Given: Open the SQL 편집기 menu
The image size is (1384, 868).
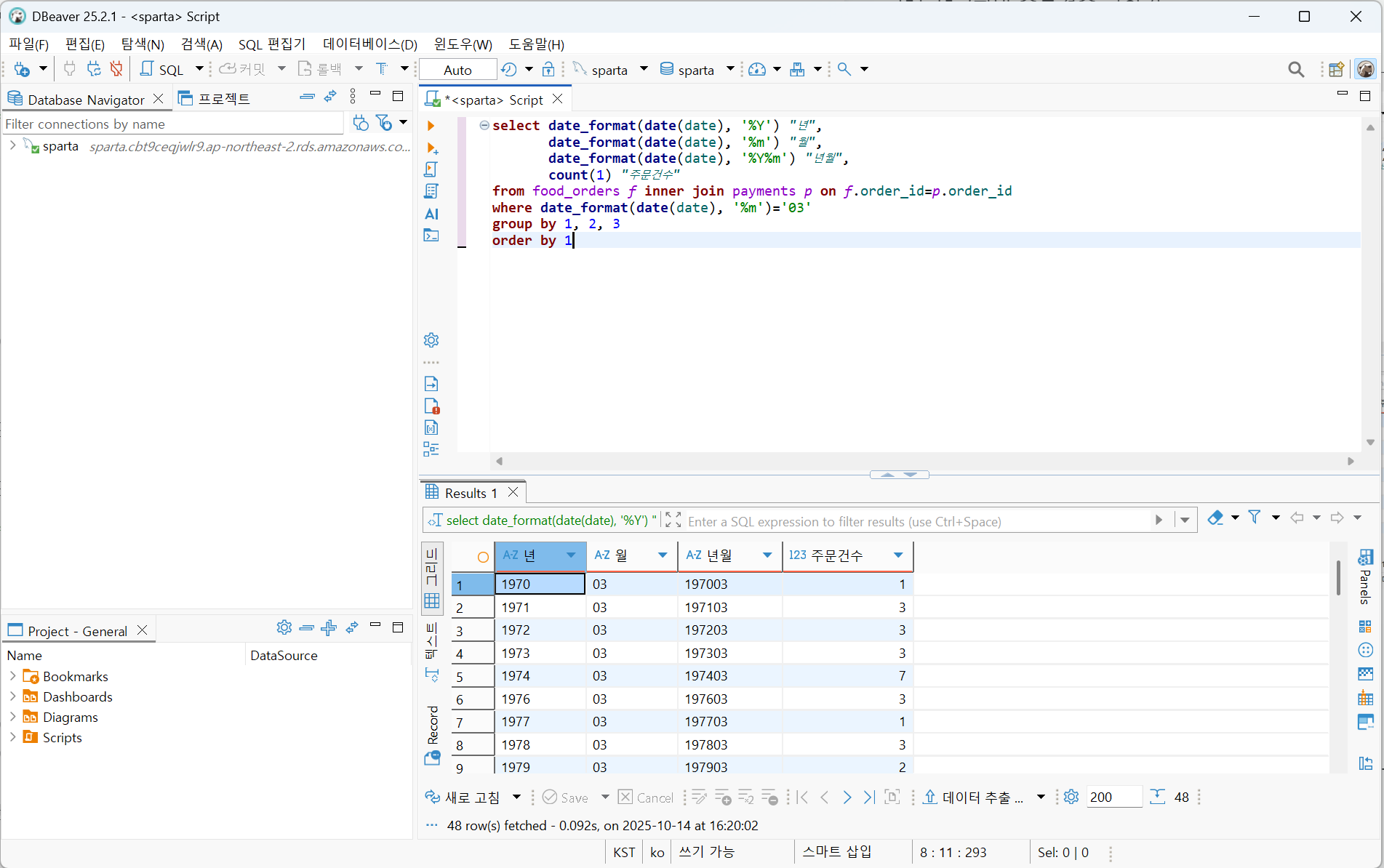Looking at the screenshot, I should pyautogui.click(x=271, y=44).
